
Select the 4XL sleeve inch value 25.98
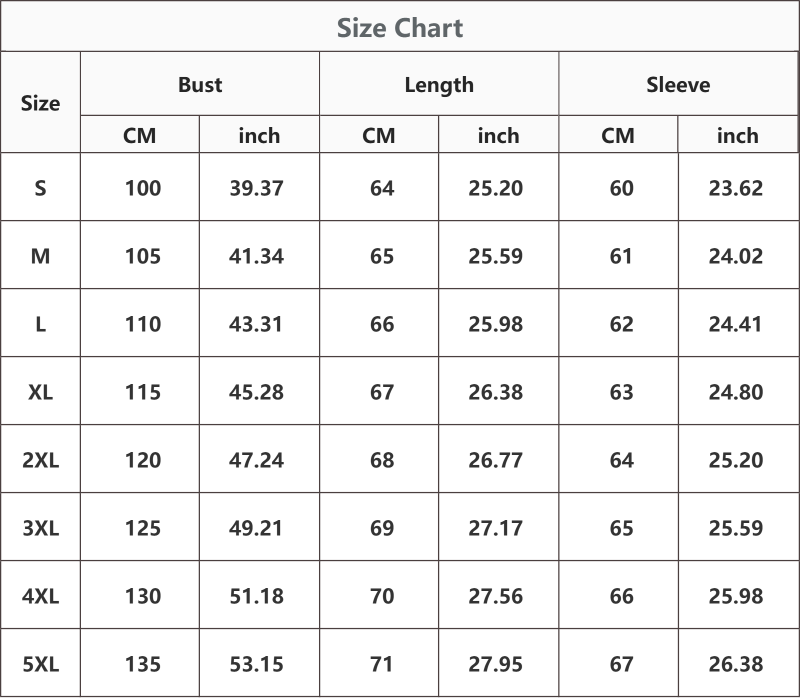[736, 596]
